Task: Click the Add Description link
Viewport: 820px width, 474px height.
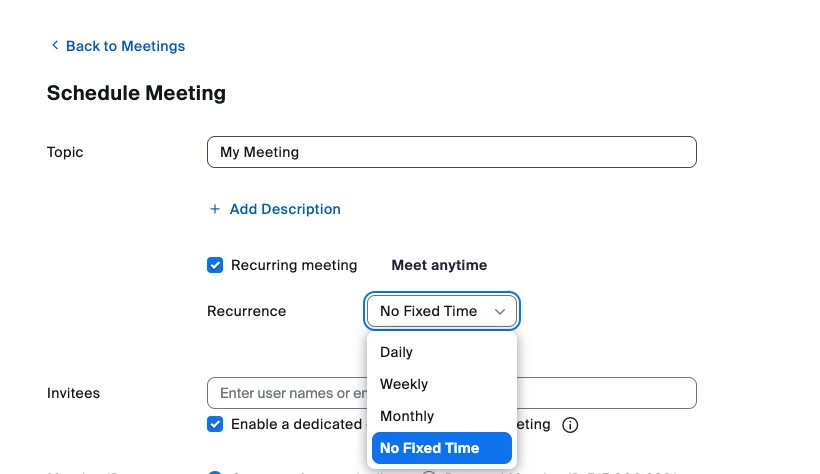Action: pos(285,209)
